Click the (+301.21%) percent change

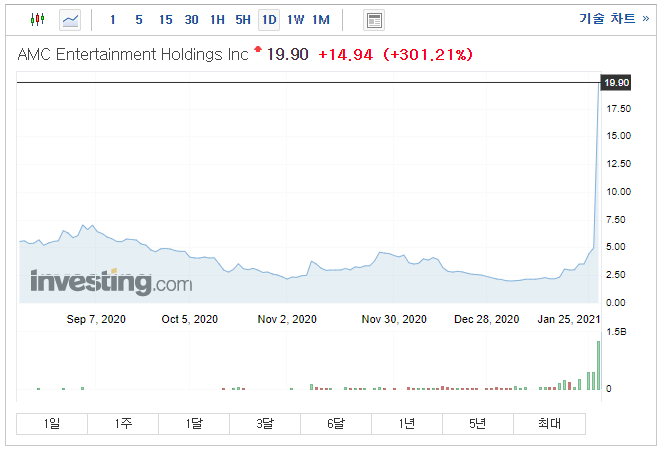(428, 55)
